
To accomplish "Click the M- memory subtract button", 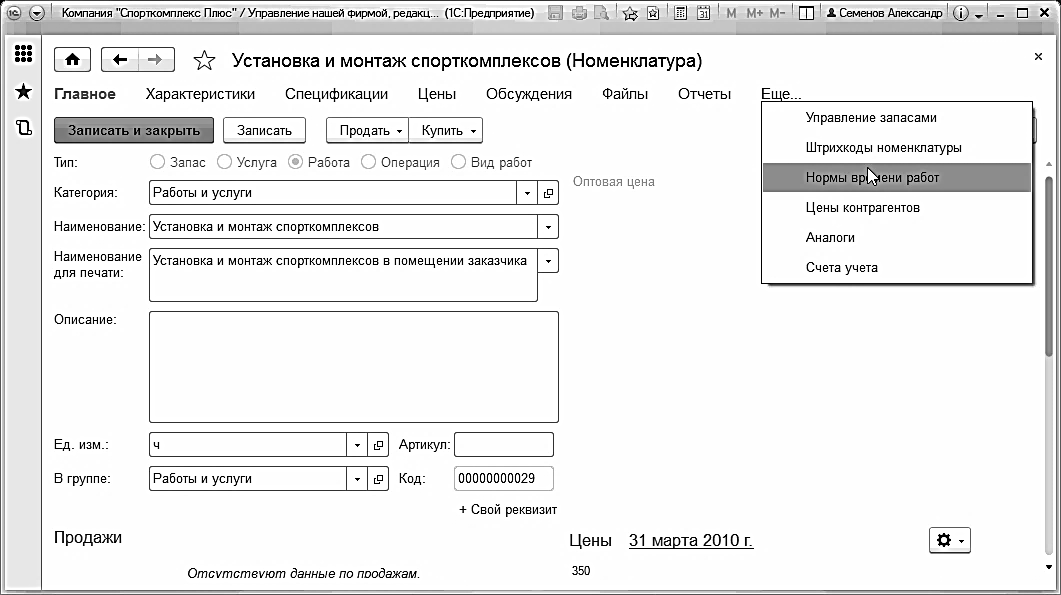I will click(x=777, y=13).
